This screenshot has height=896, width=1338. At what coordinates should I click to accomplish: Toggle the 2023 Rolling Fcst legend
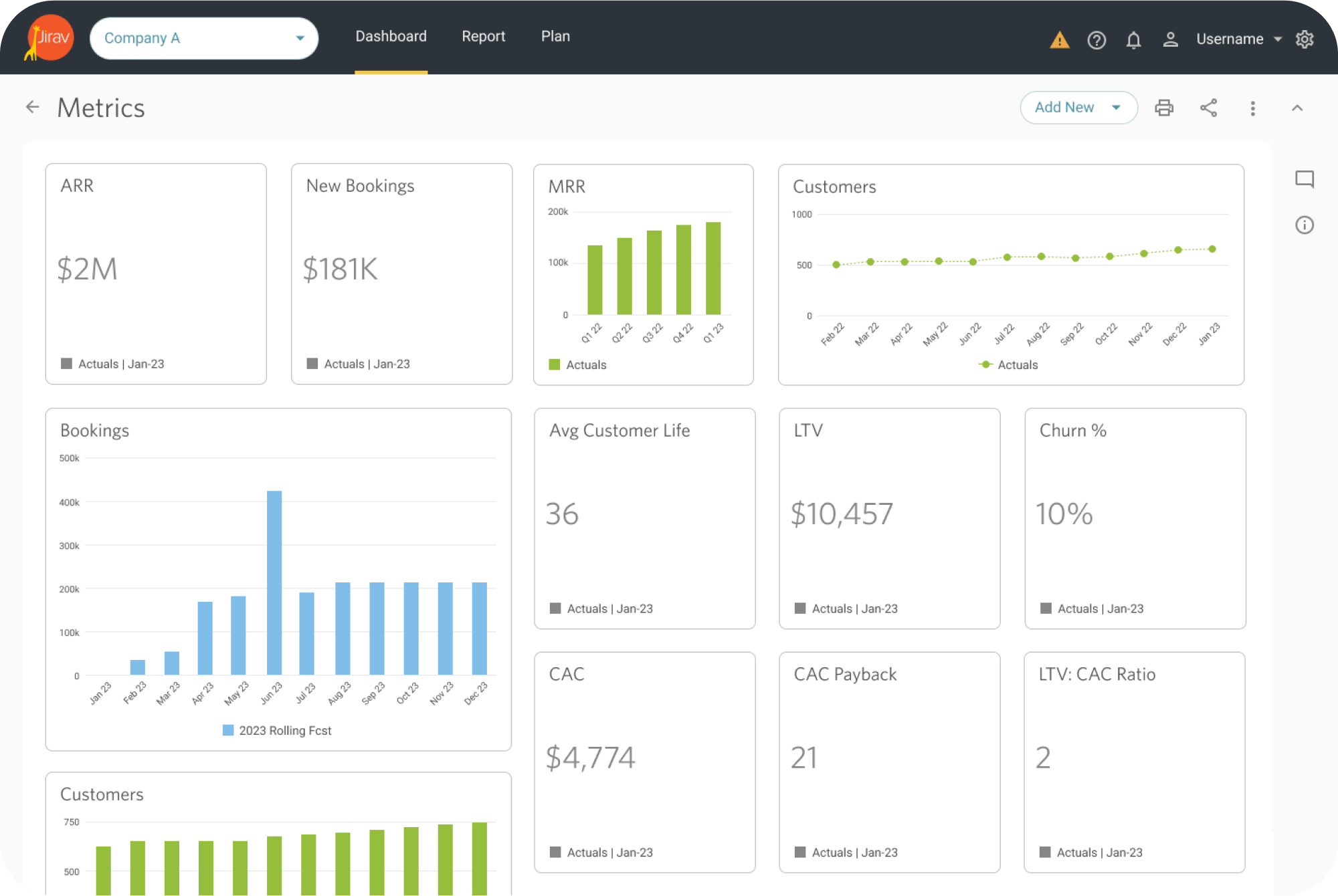277,731
